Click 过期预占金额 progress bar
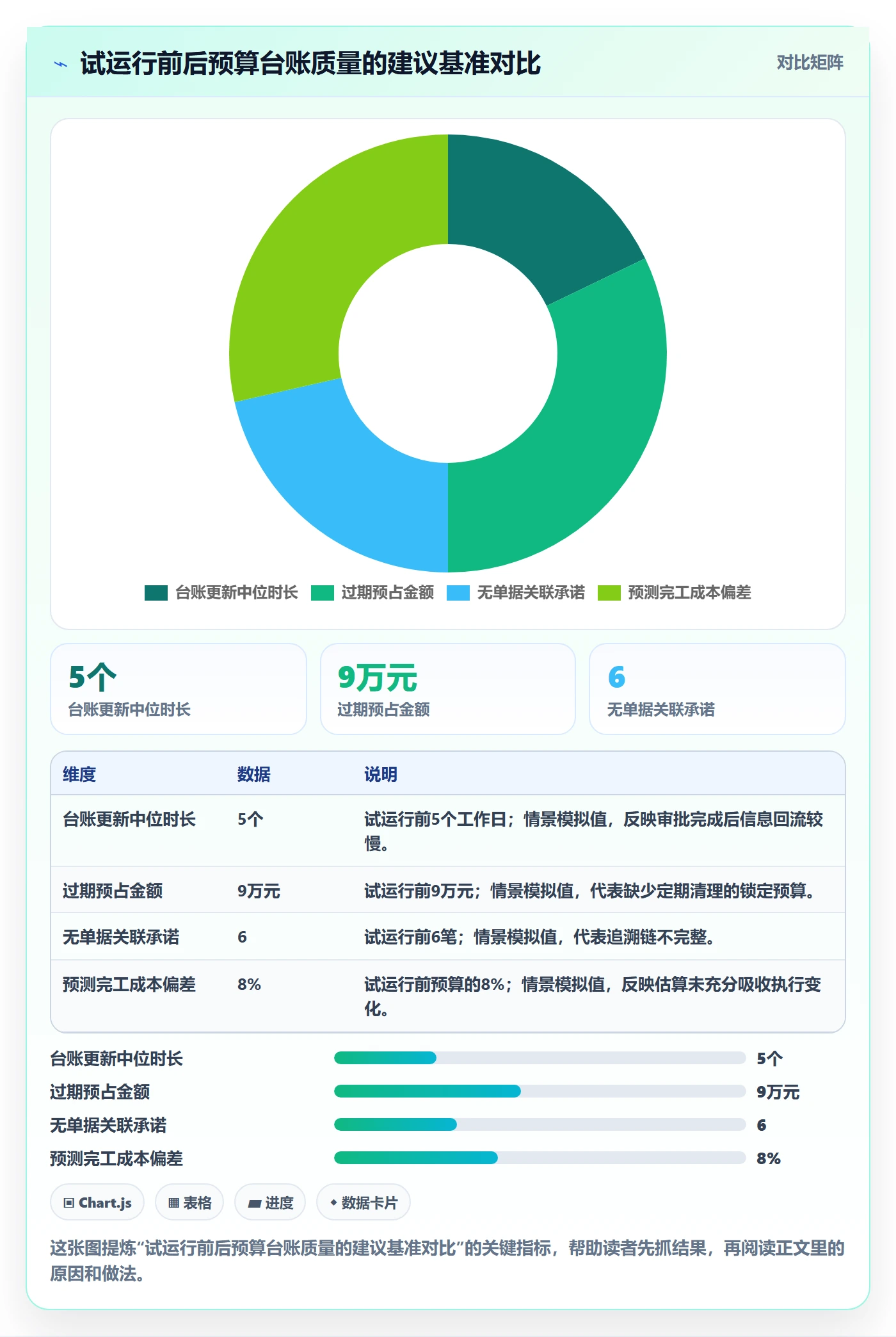This screenshot has width=896, height=1337. click(x=540, y=1091)
